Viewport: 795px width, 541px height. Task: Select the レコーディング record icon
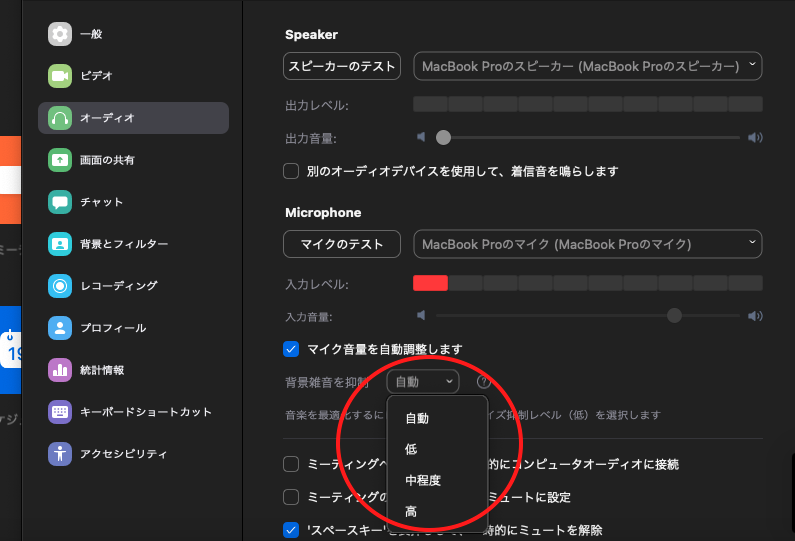pos(61,286)
